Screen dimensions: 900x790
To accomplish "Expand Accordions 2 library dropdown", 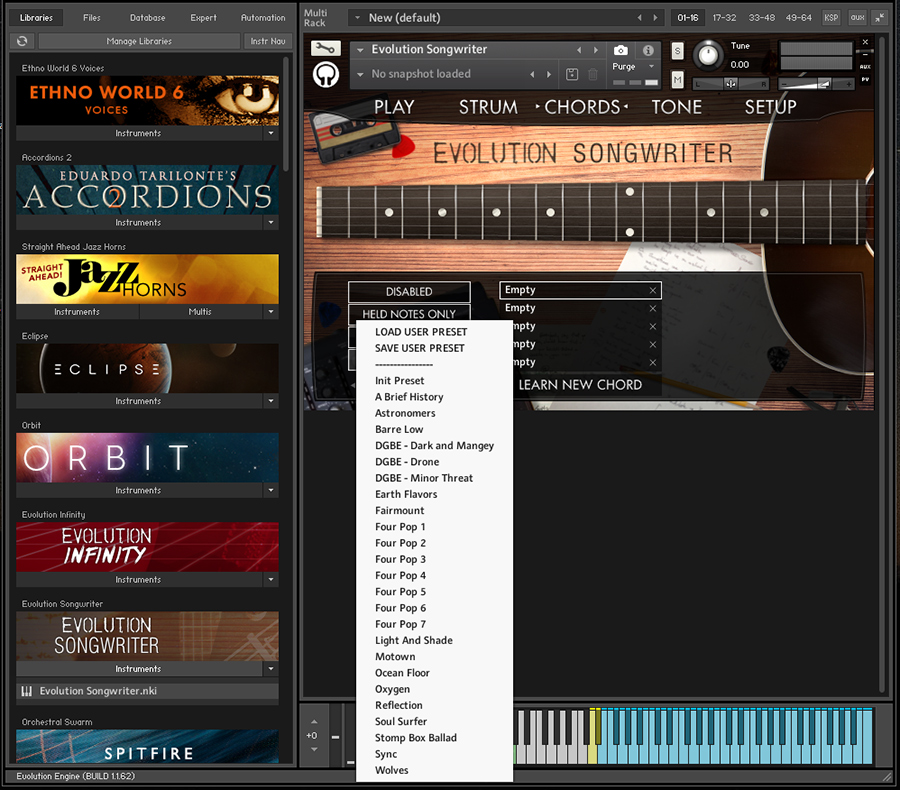I will (271, 222).
